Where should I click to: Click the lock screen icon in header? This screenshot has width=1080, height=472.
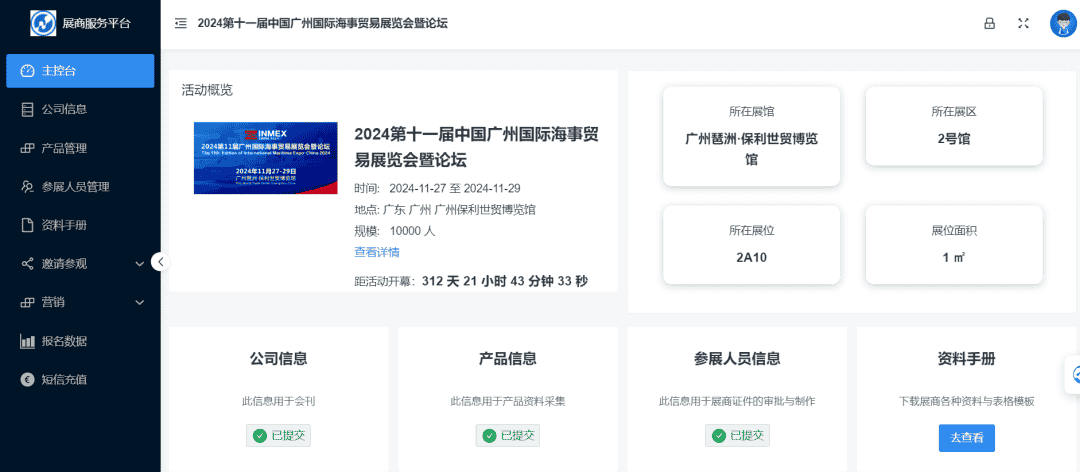990,23
